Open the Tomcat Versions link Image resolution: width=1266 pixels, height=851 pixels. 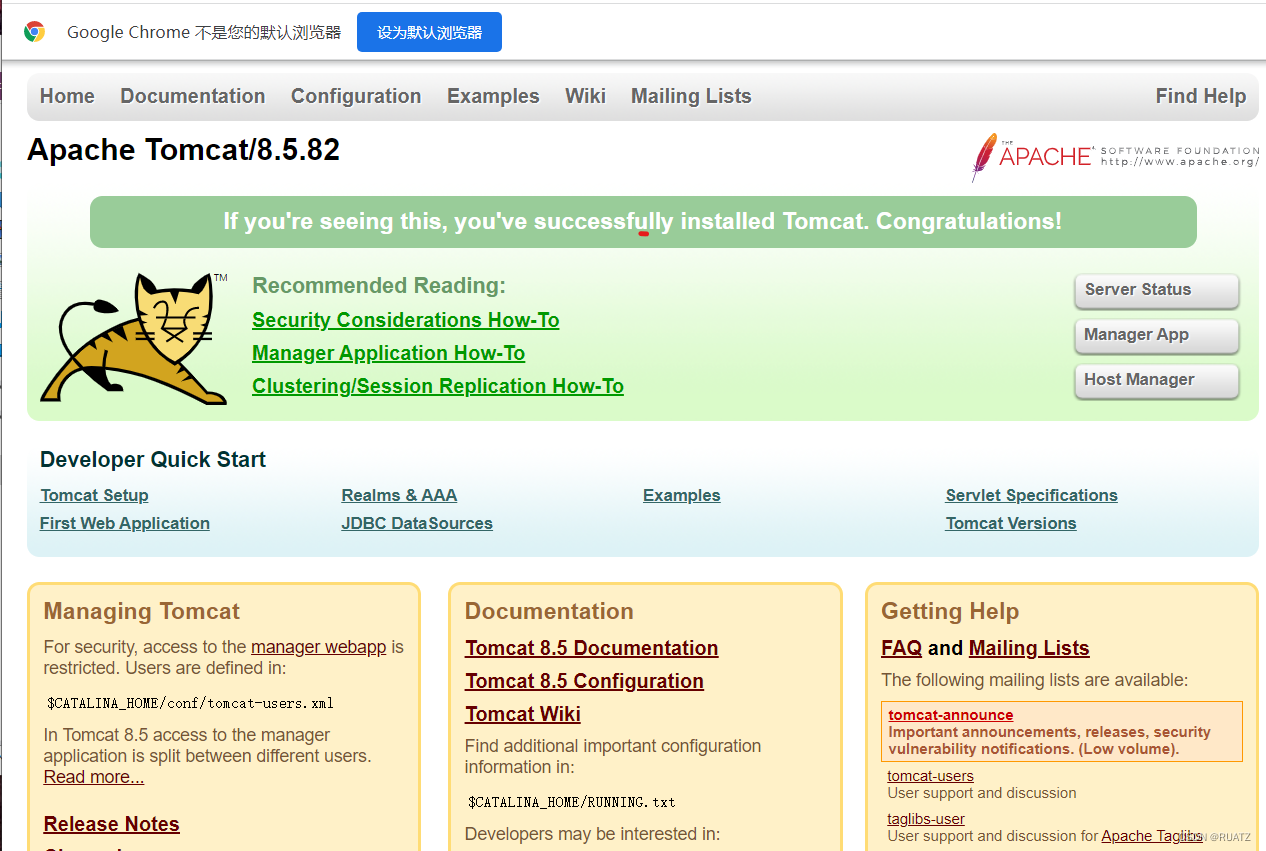[1011, 523]
